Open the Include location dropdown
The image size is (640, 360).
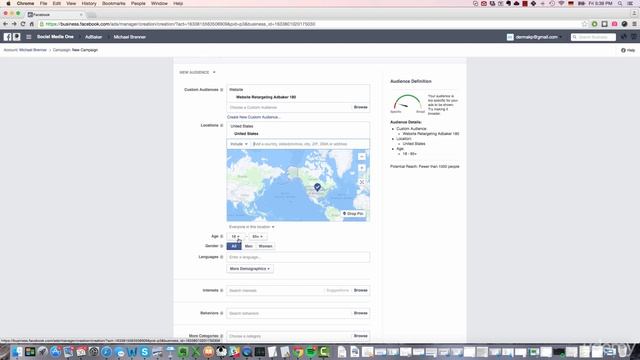click(x=239, y=144)
